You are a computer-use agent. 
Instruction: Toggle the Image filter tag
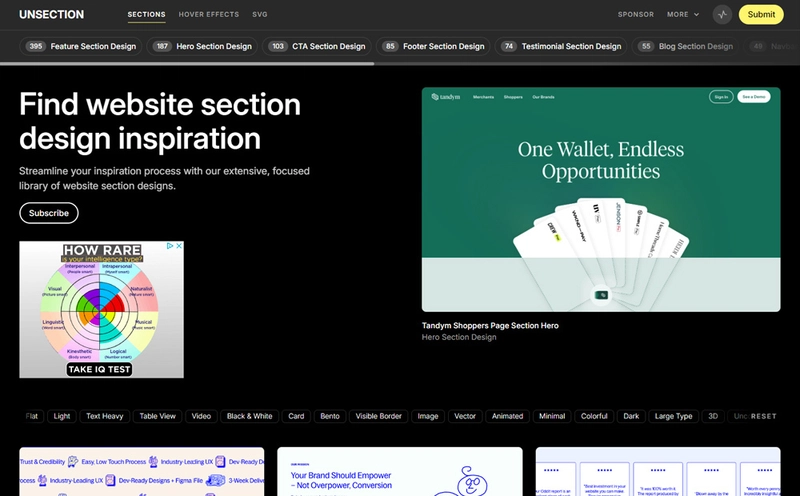coord(428,416)
